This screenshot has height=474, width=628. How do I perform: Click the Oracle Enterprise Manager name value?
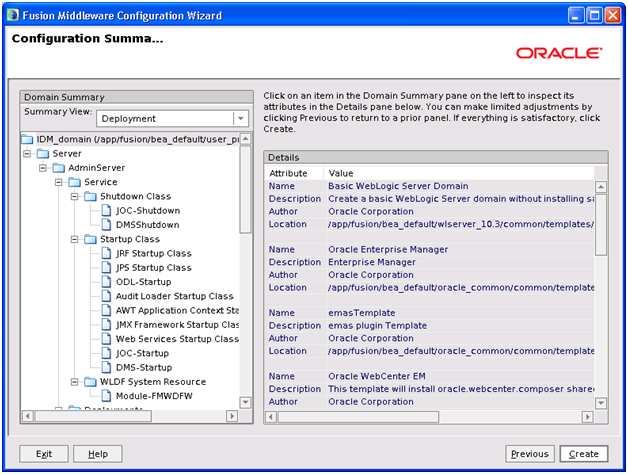coord(388,249)
